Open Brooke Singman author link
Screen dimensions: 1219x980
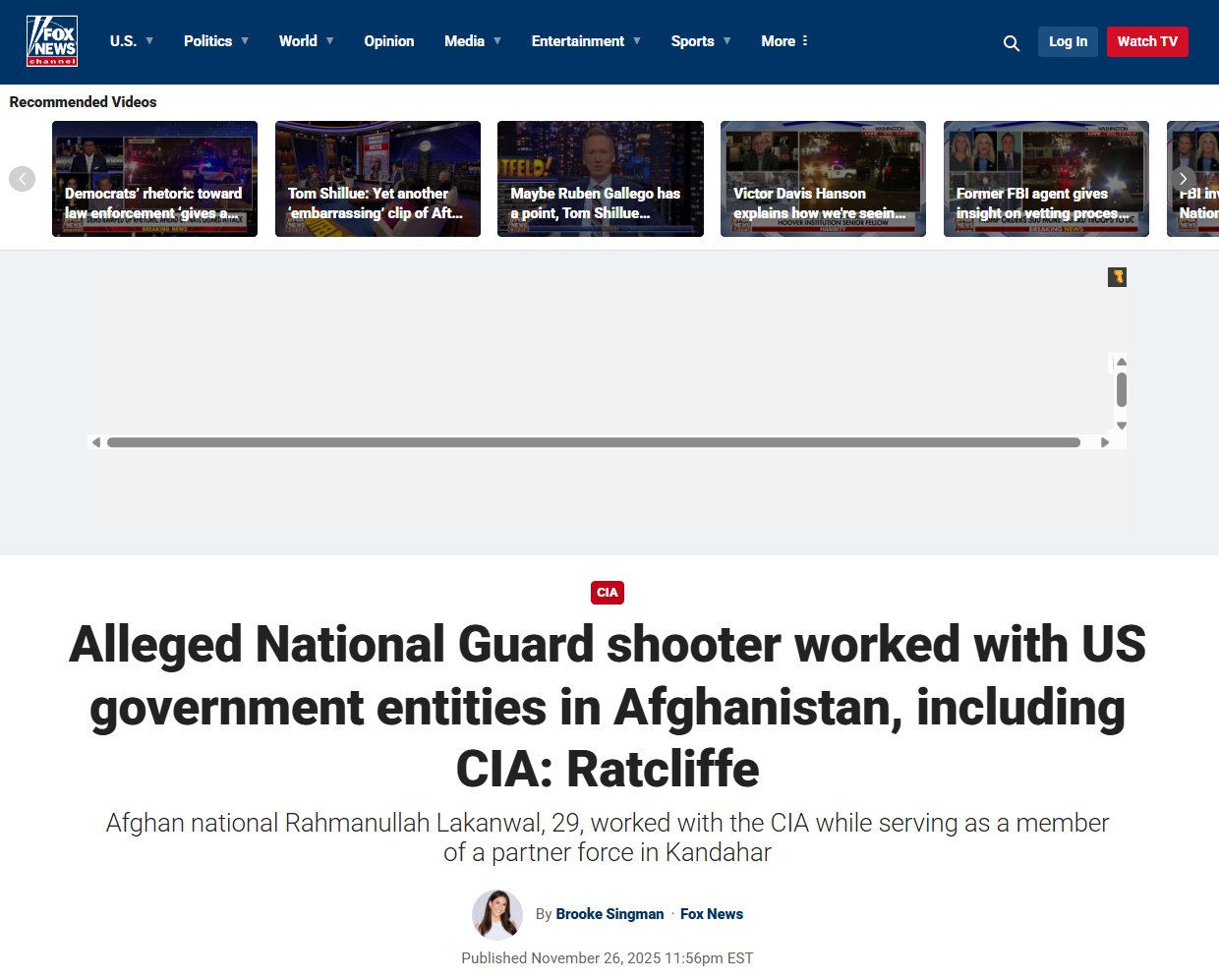pos(609,914)
